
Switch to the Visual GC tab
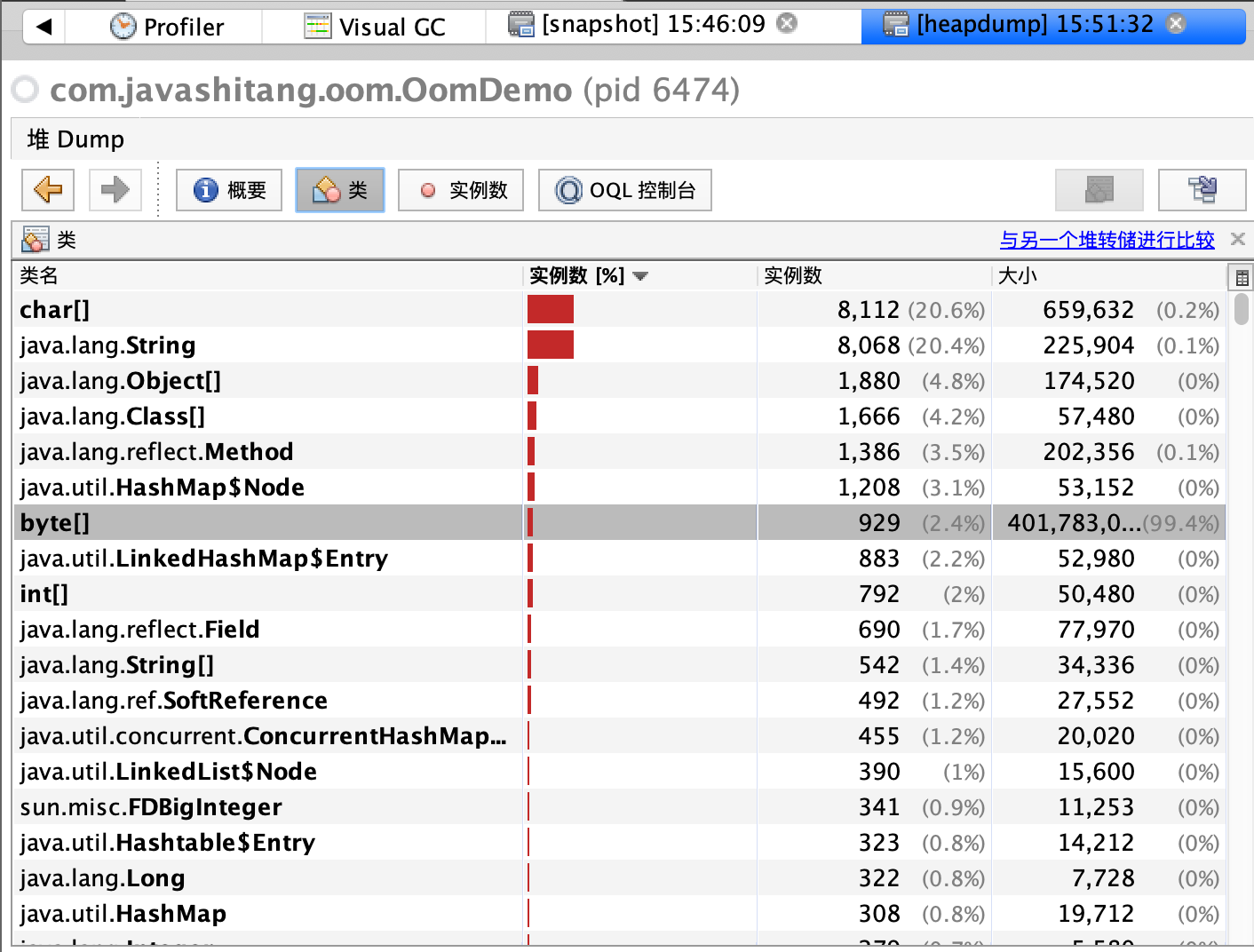(375, 27)
